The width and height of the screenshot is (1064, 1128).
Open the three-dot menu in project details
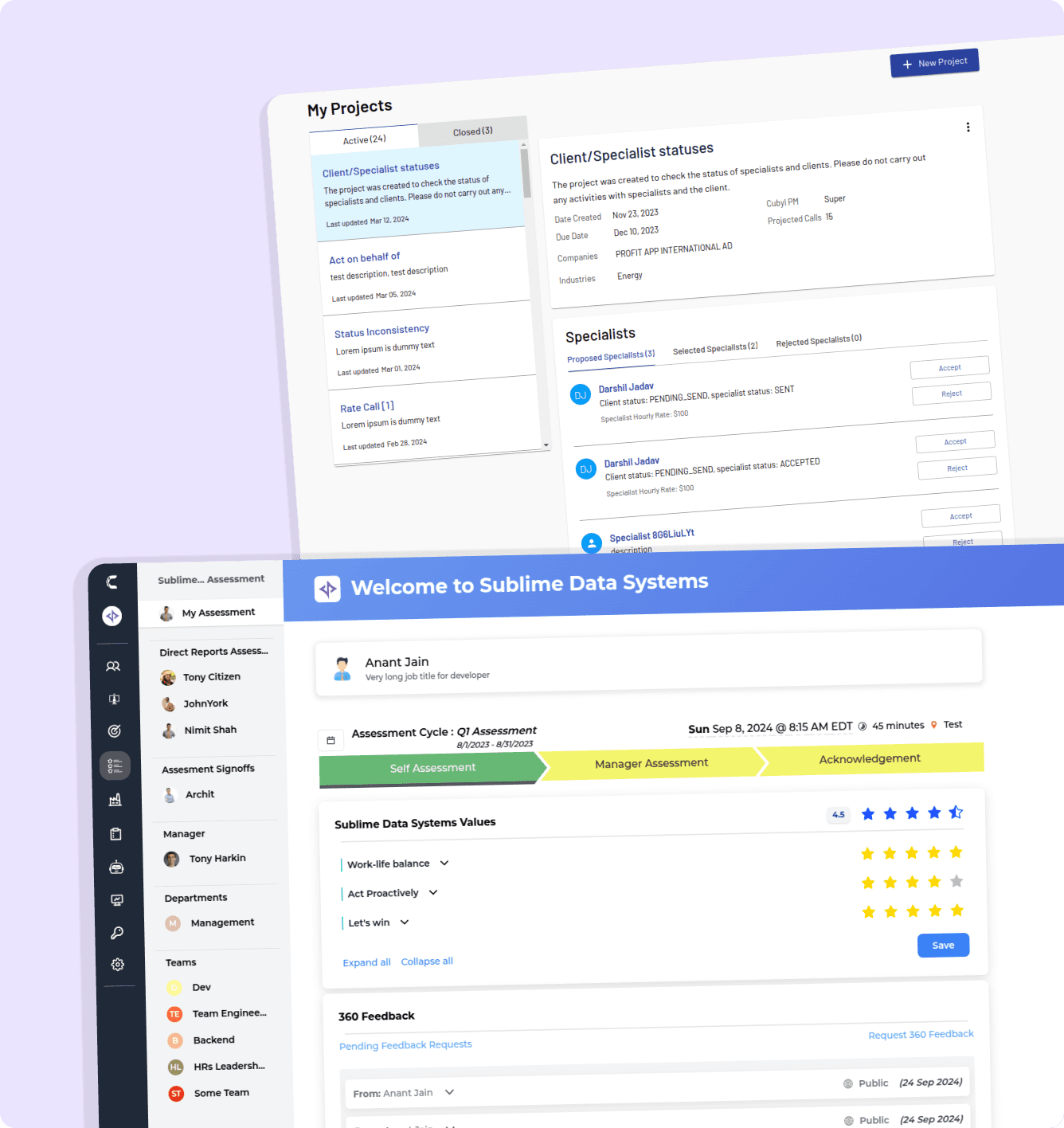[968, 127]
